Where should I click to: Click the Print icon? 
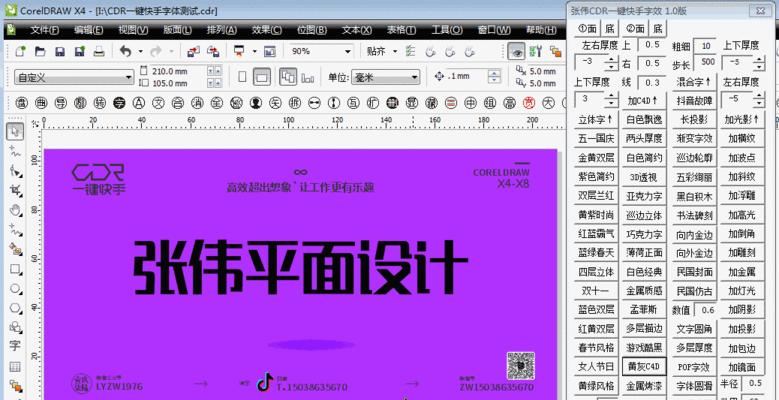[99, 51]
